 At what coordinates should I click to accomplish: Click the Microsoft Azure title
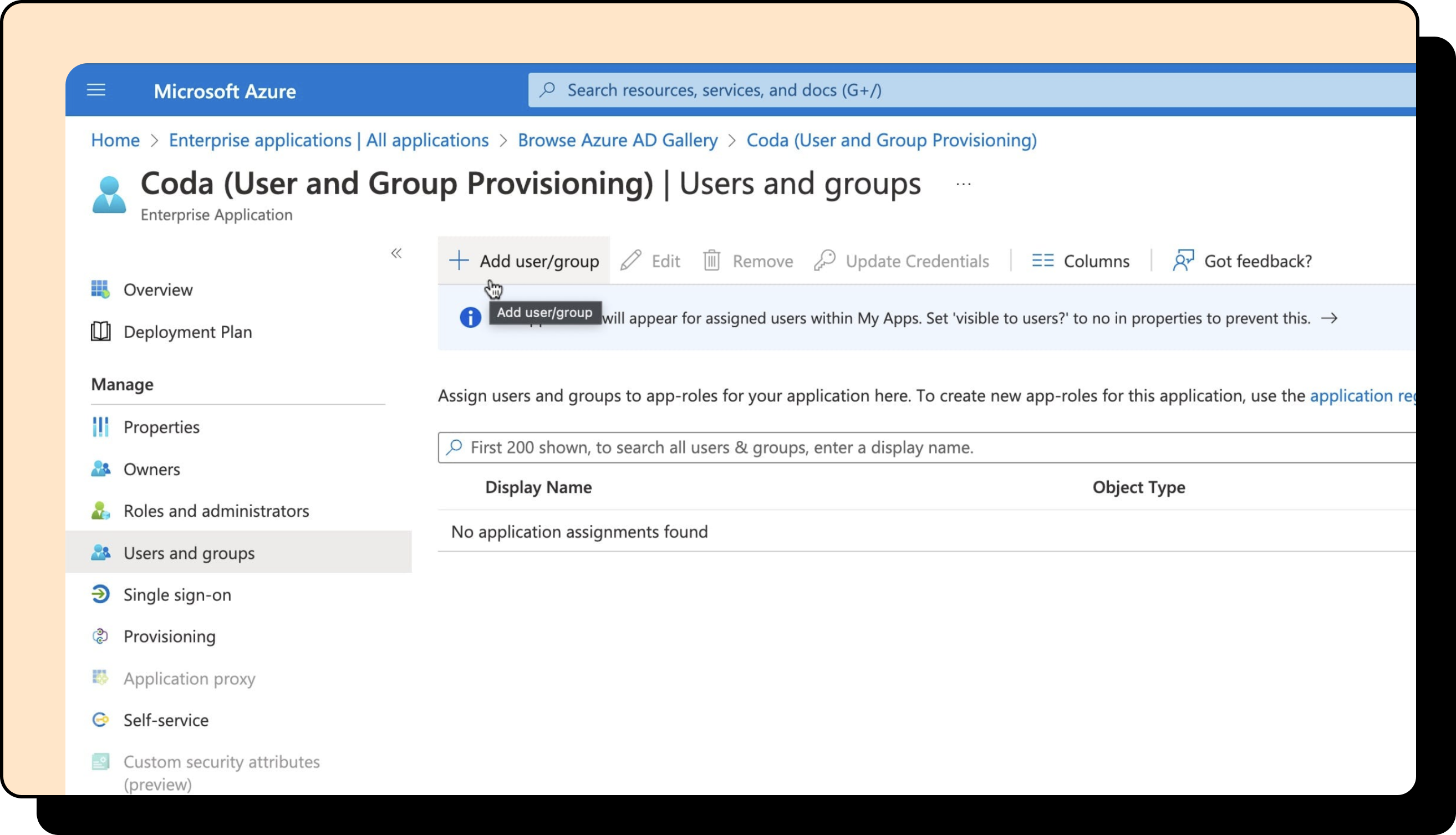pyautogui.click(x=225, y=91)
